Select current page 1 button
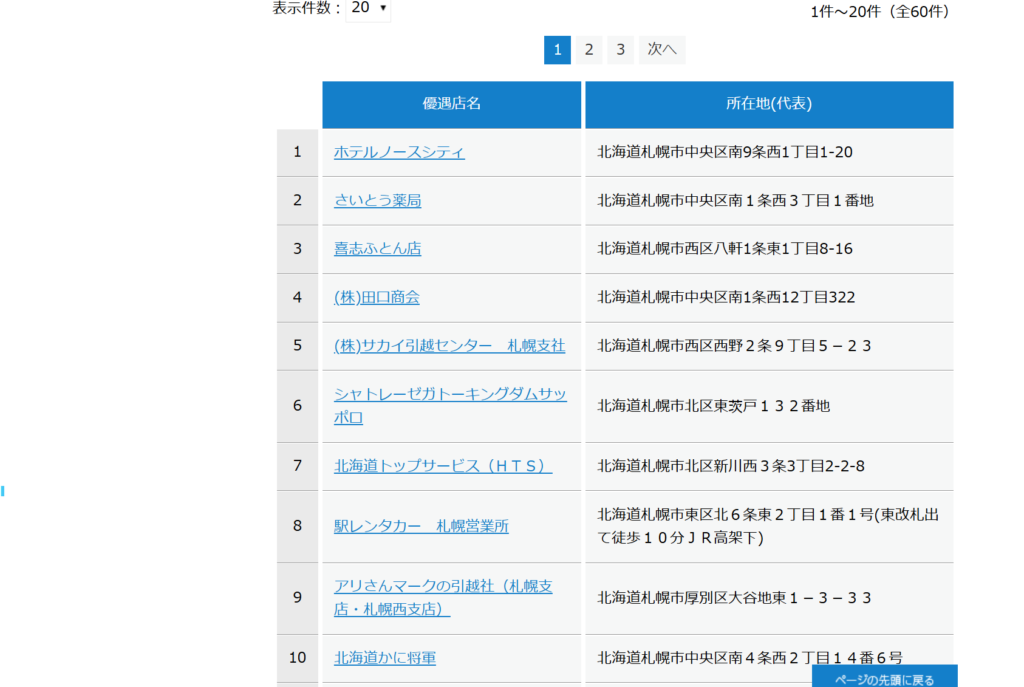The image size is (1024, 687). click(x=557, y=49)
